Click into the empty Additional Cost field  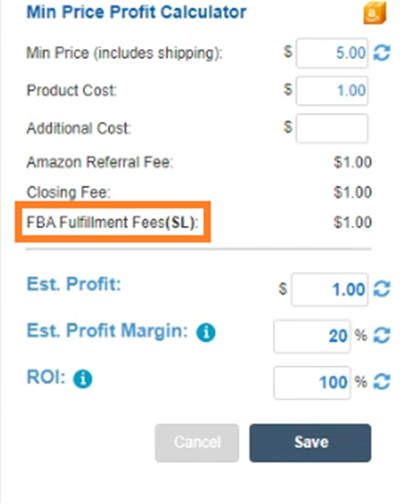332,128
